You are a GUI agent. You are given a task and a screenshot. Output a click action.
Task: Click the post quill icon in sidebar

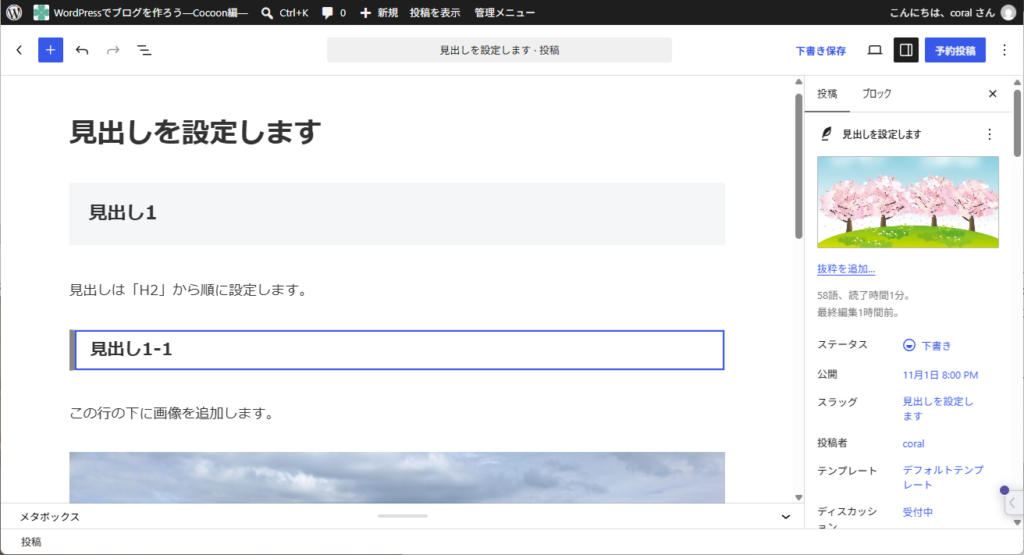[826, 134]
